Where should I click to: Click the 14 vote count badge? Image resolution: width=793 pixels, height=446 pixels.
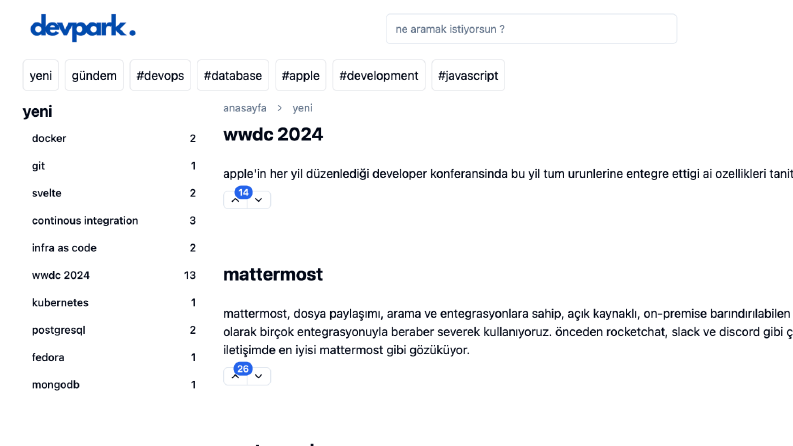coord(243,192)
